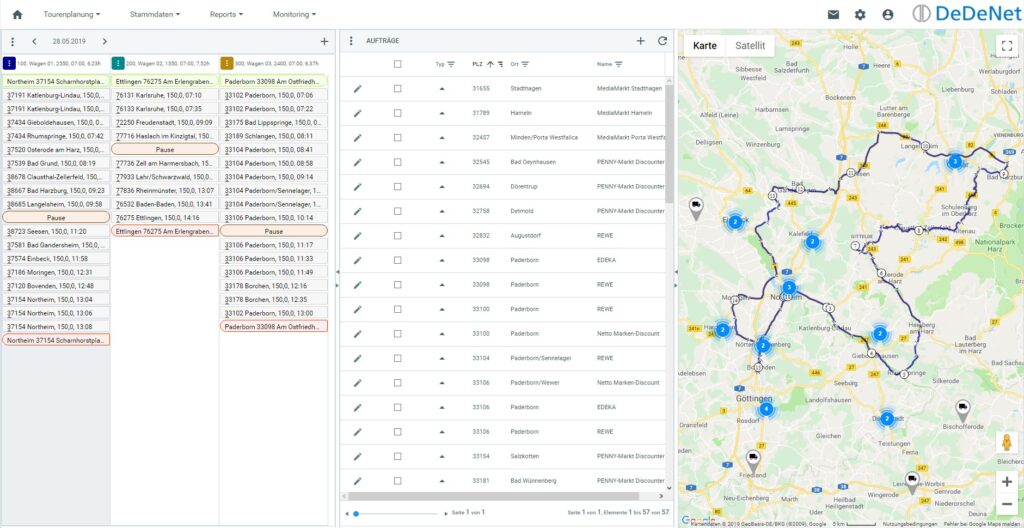Image resolution: width=1024 pixels, height=528 pixels.
Task: Tick the checkbox for the Hameln order
Action: (x=398, y=113)
